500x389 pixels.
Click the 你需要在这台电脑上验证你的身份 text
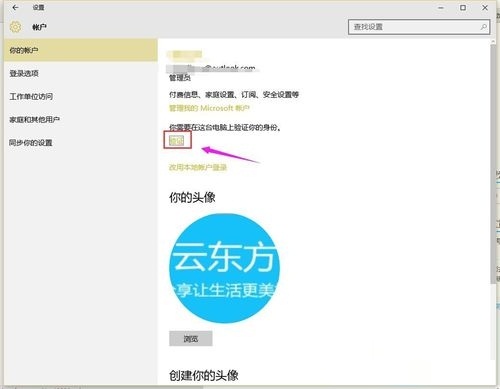coord(224,127)
